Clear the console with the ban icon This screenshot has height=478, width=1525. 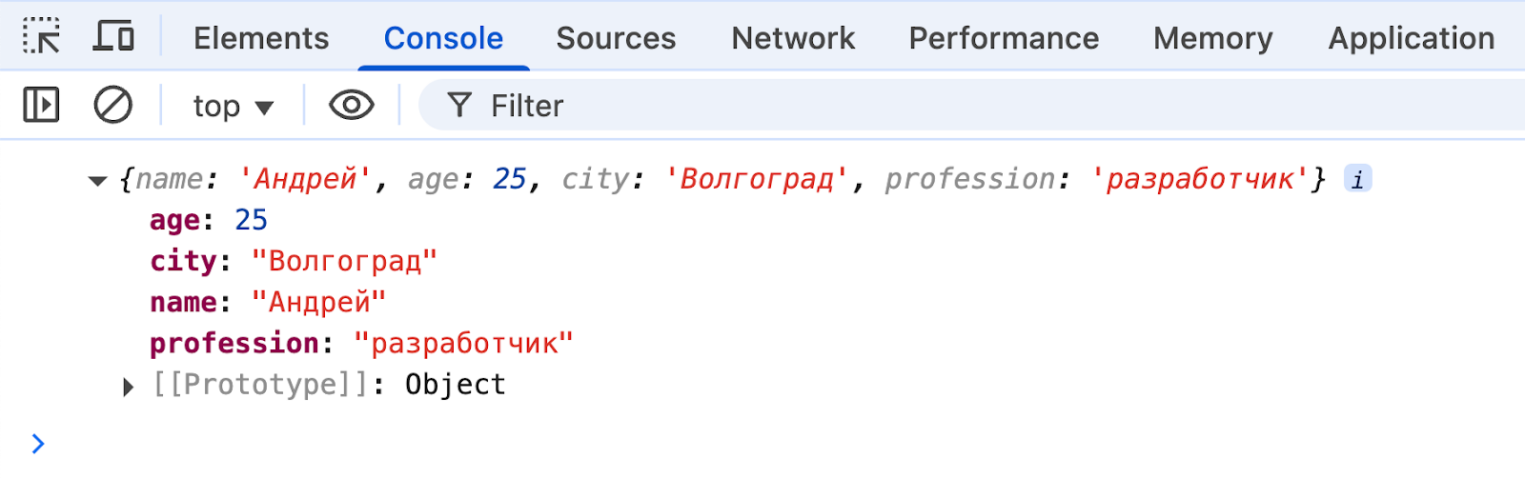(x=113, y=105)
